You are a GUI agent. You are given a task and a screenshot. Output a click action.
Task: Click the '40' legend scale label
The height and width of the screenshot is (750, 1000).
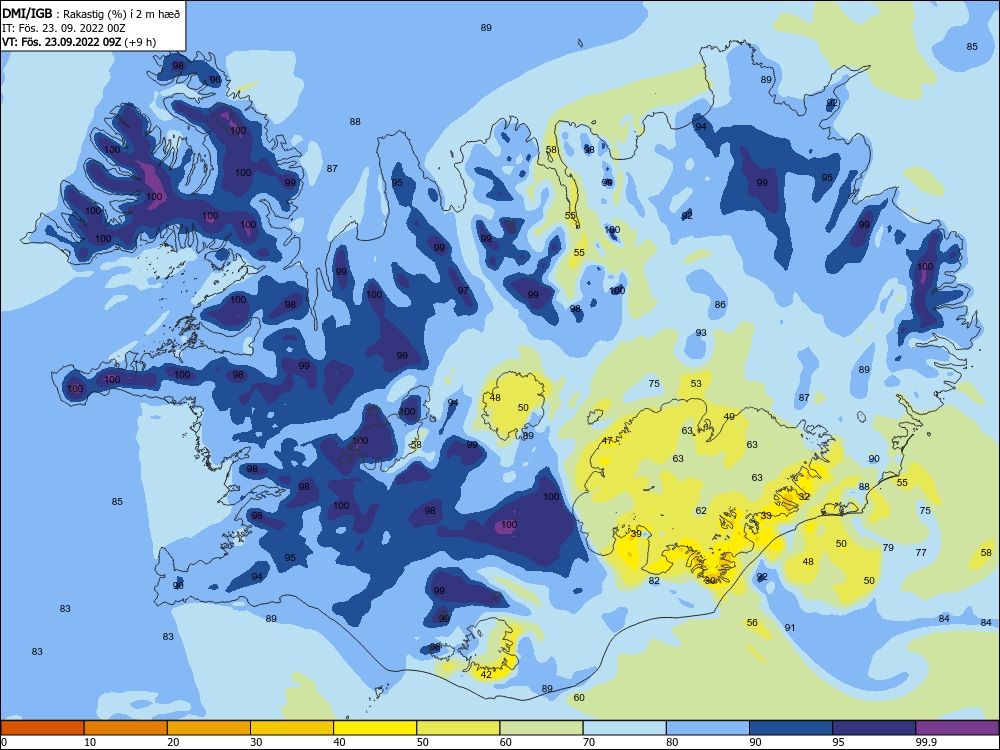click(340, 742)
